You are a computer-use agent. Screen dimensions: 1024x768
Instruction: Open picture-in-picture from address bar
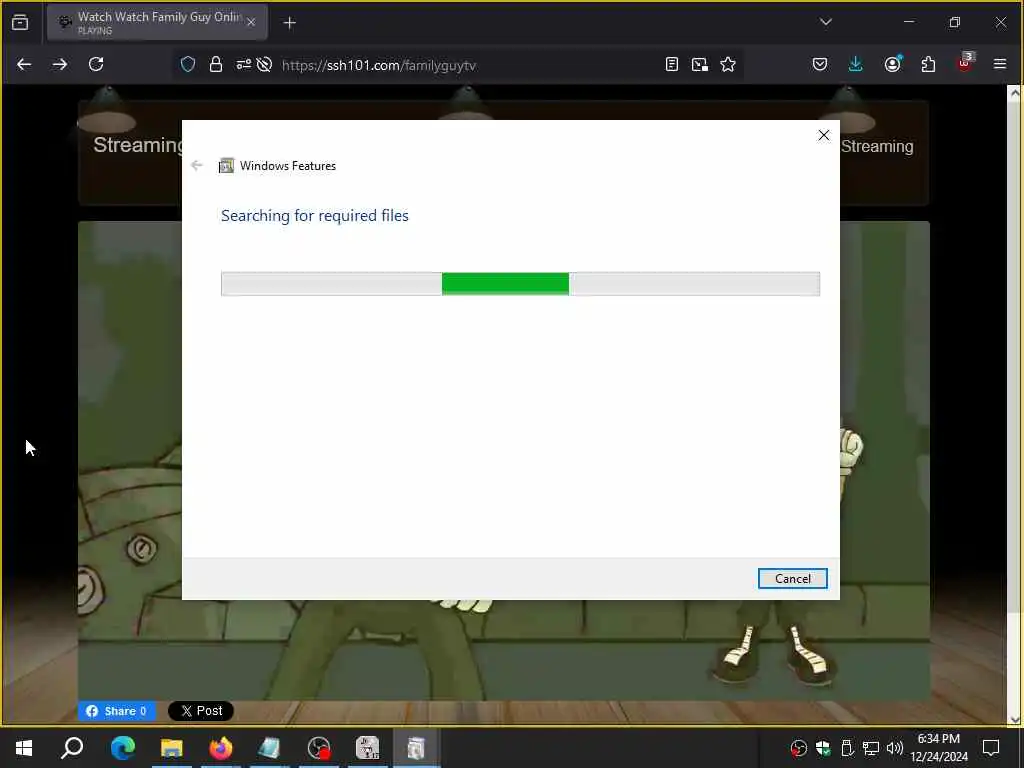point(699,64)
